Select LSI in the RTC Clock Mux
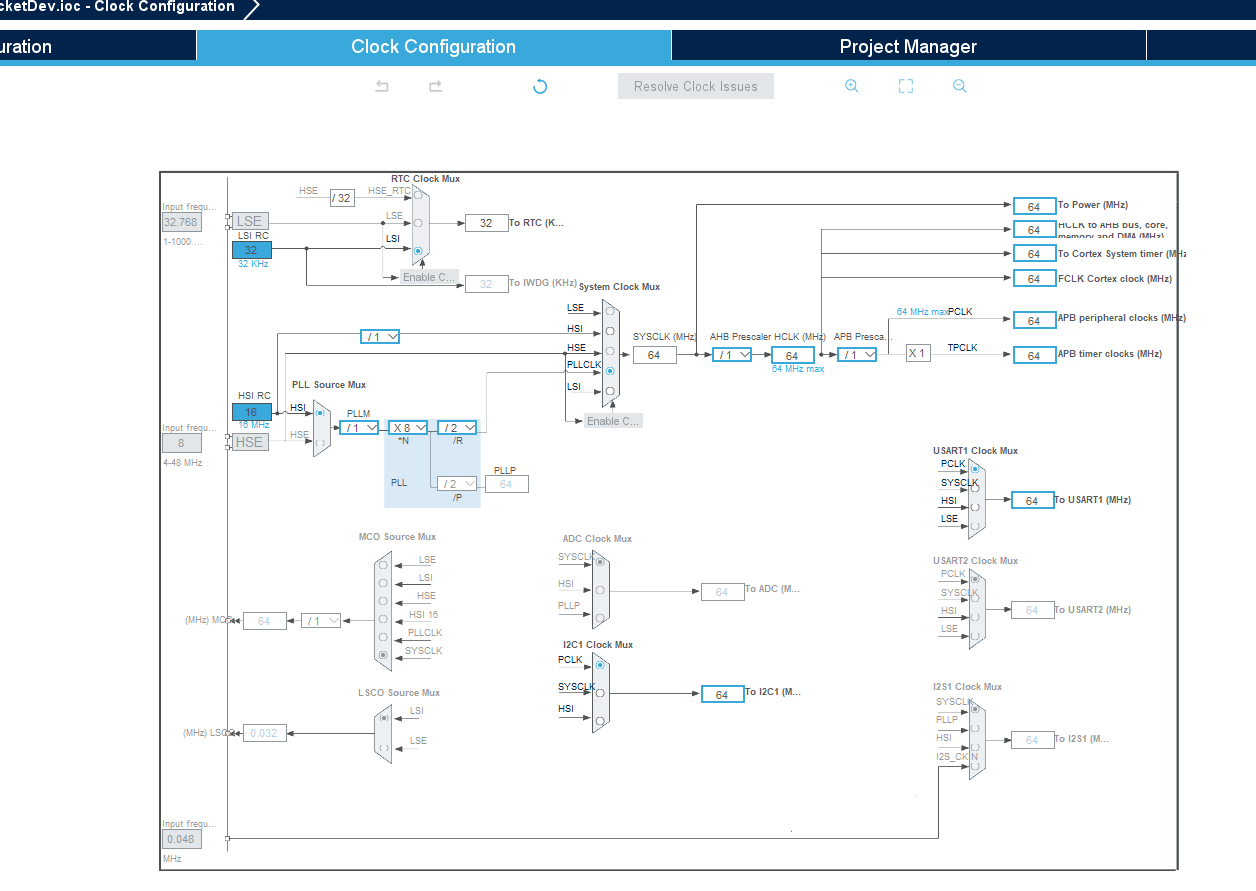This screenshot has height=891, width=1256. pyautogui.click(x=418, y=251)
